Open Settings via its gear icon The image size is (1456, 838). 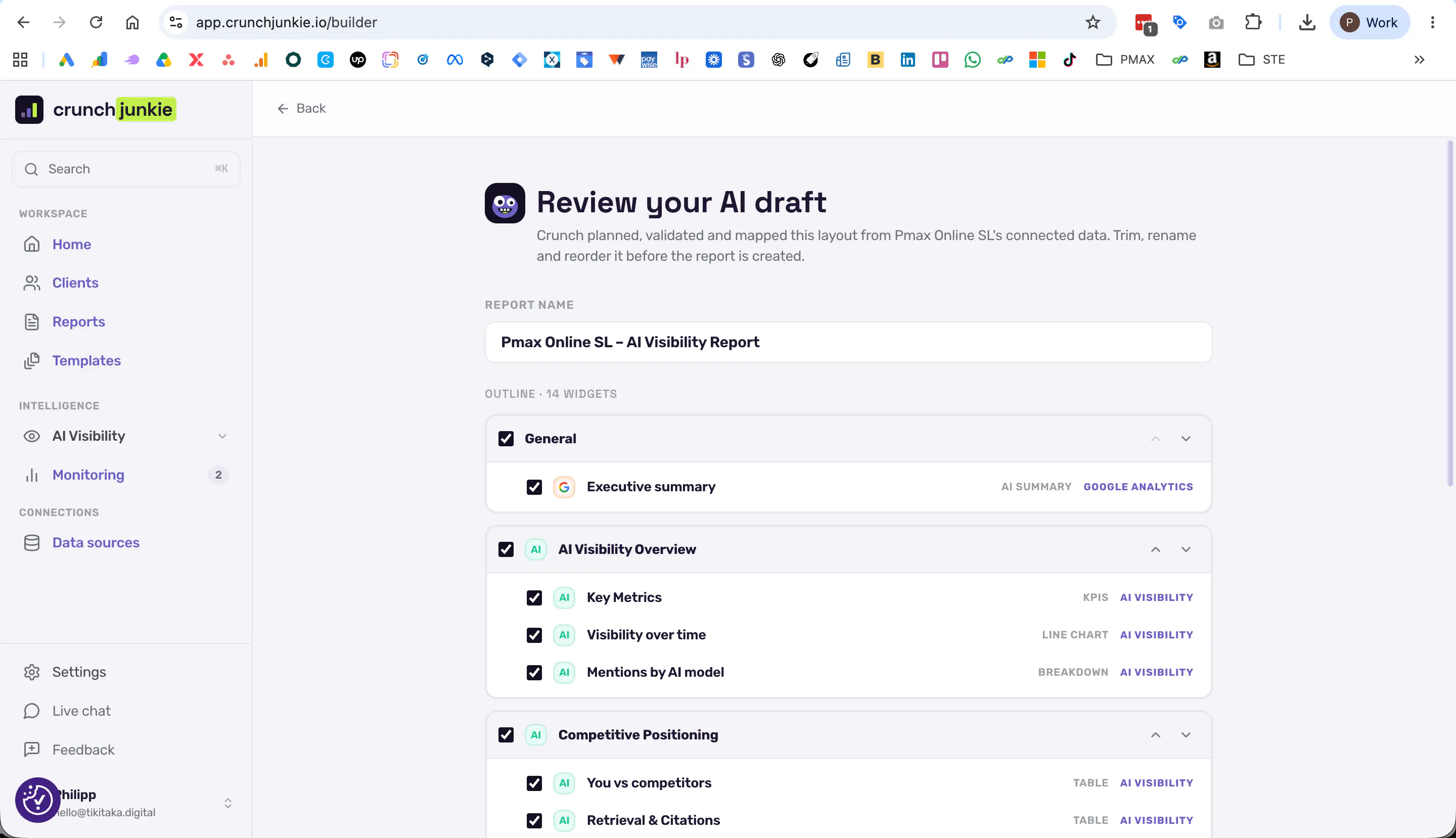click(x=32, y=672)
